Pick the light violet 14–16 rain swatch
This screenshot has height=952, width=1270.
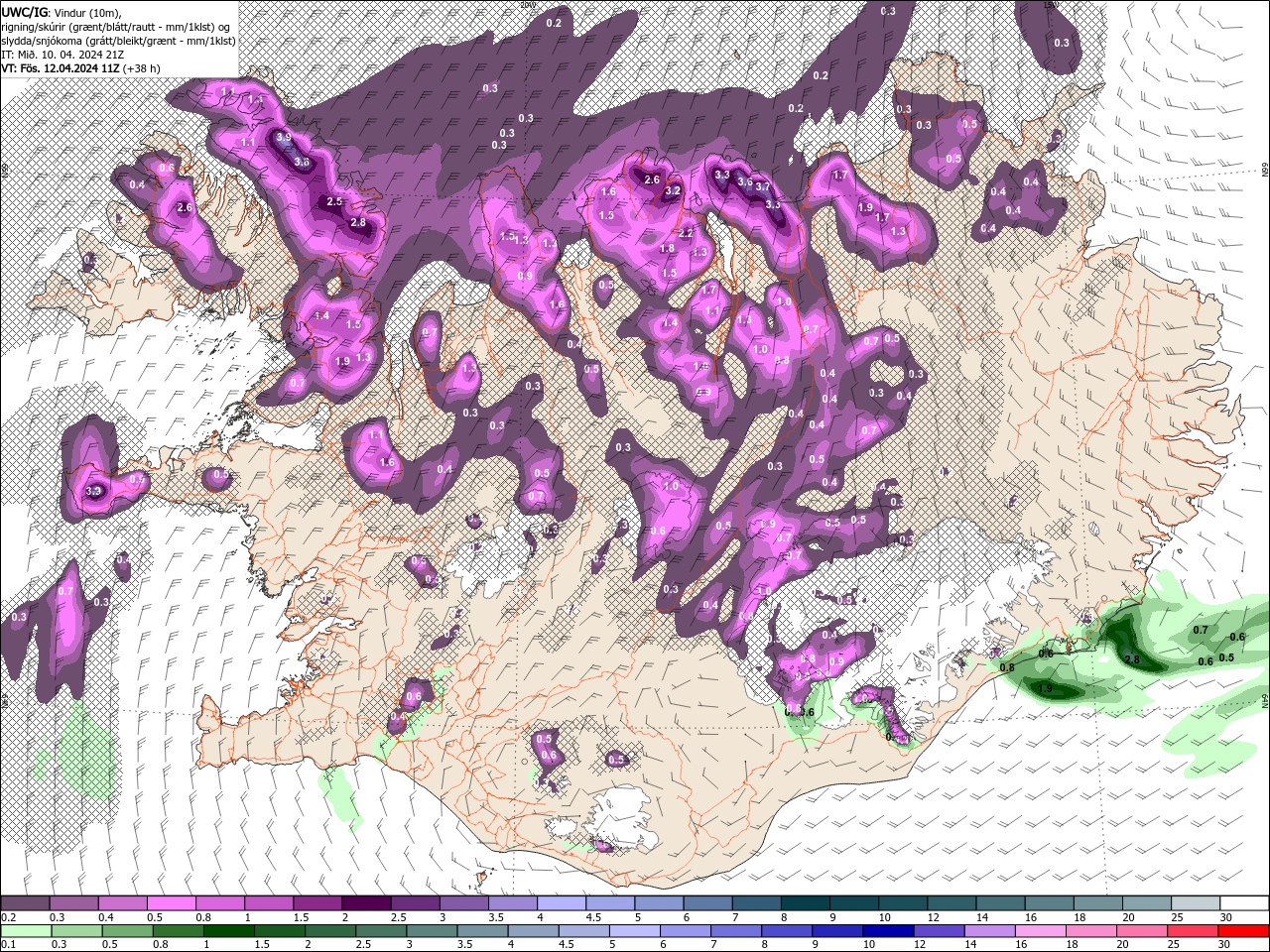[989, 931]
